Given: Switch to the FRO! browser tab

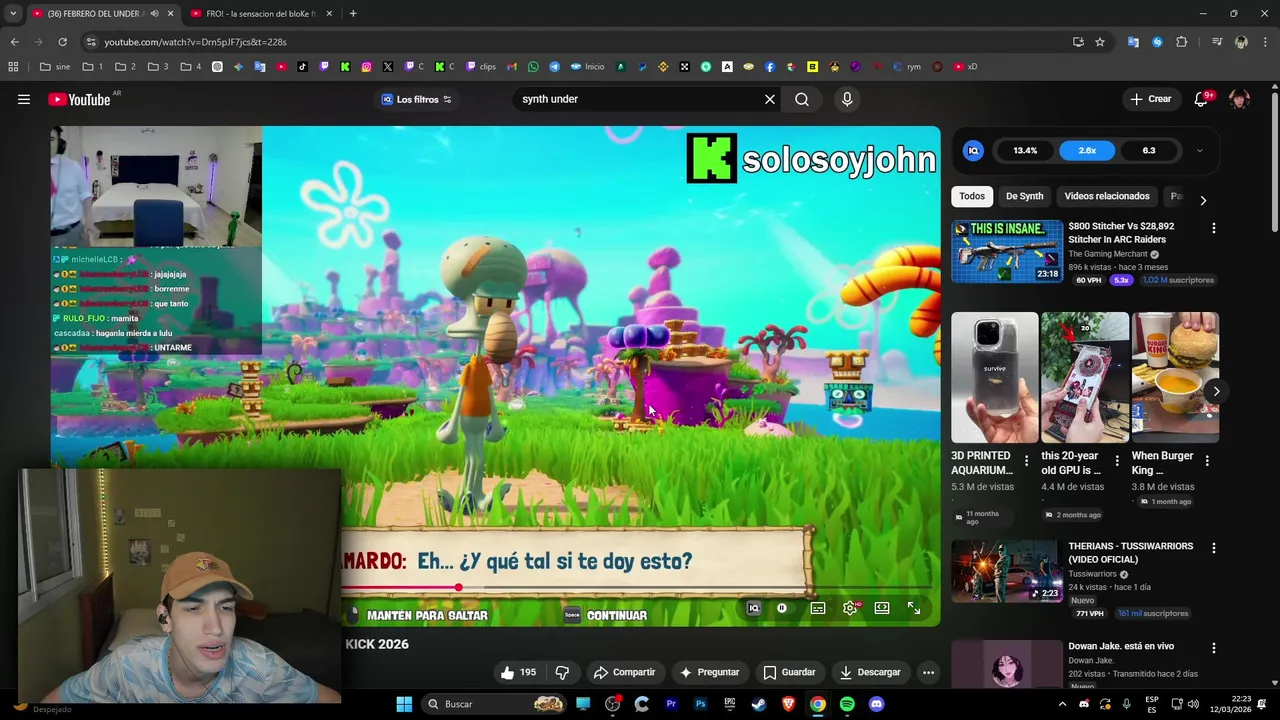Looking at the screenshot, I should [x=260, y=14].
